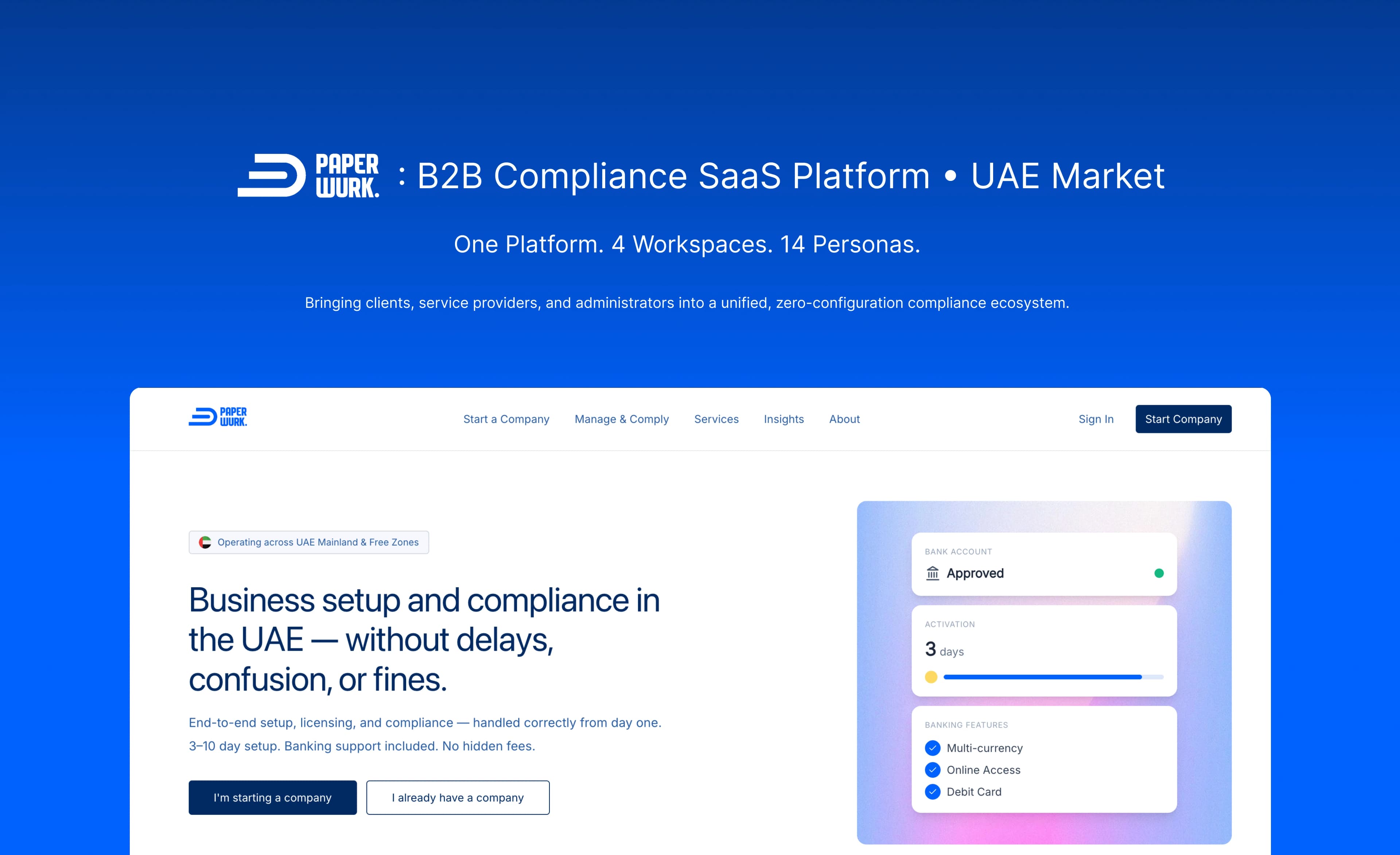The image size is (1400, 855).
Task: Click the I already have a company button
Action: coord(458,798)
